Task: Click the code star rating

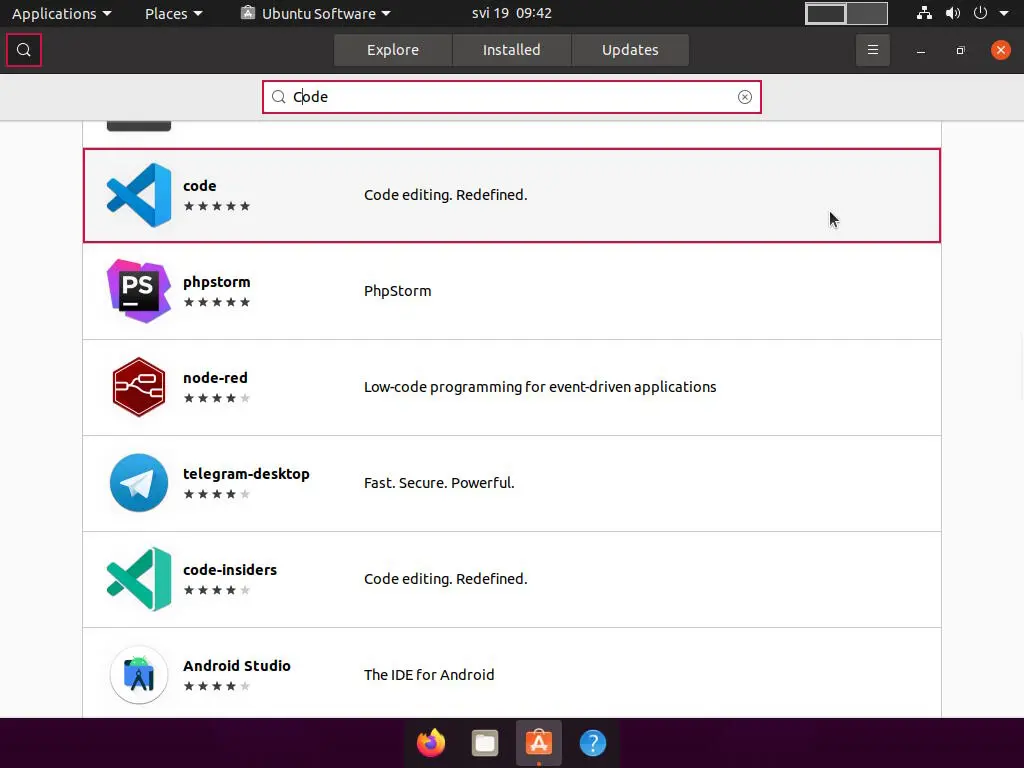Action: pyautogui.click(x=217, y=206)
